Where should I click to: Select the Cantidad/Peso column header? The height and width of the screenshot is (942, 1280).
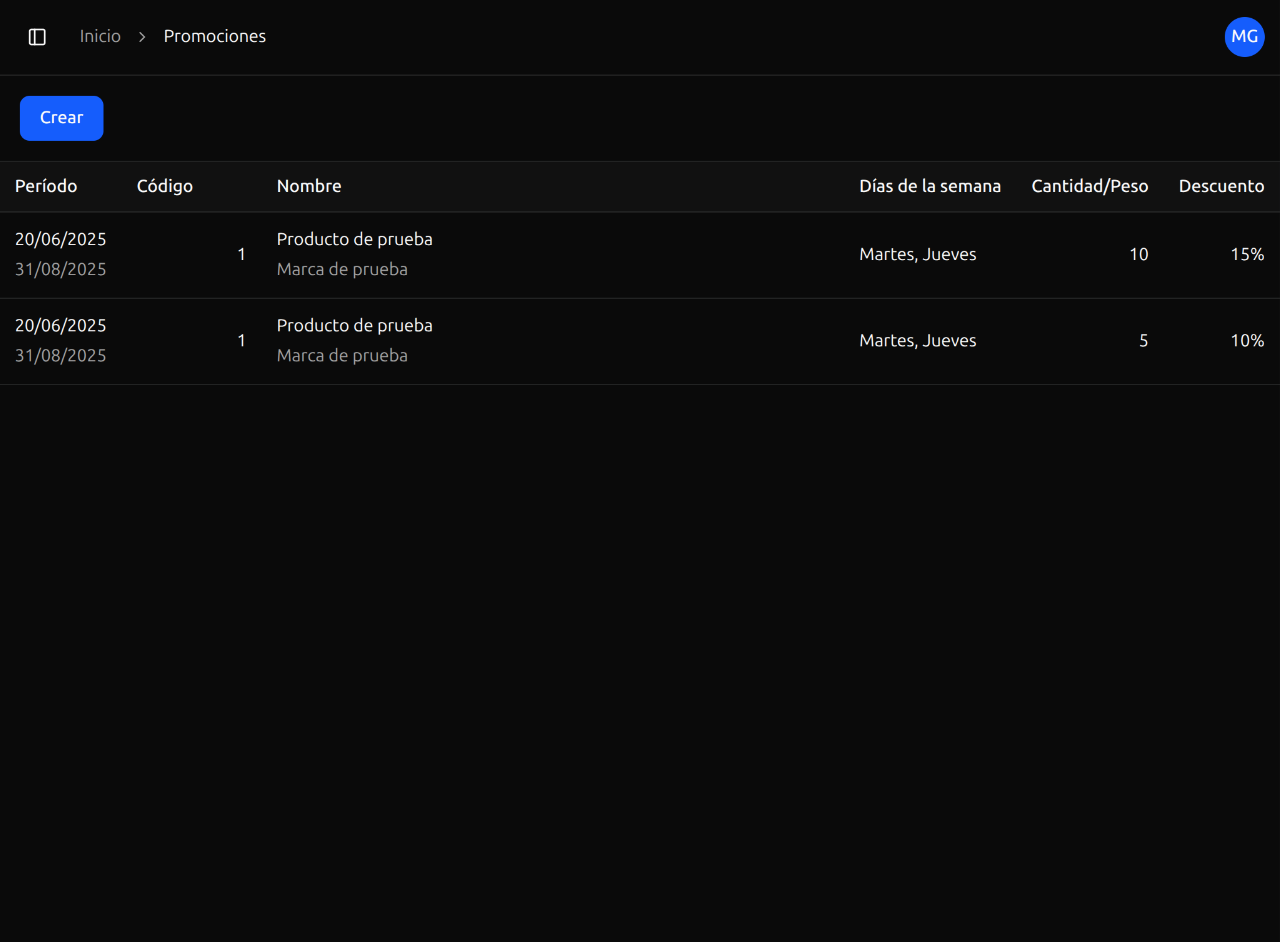1089,186
